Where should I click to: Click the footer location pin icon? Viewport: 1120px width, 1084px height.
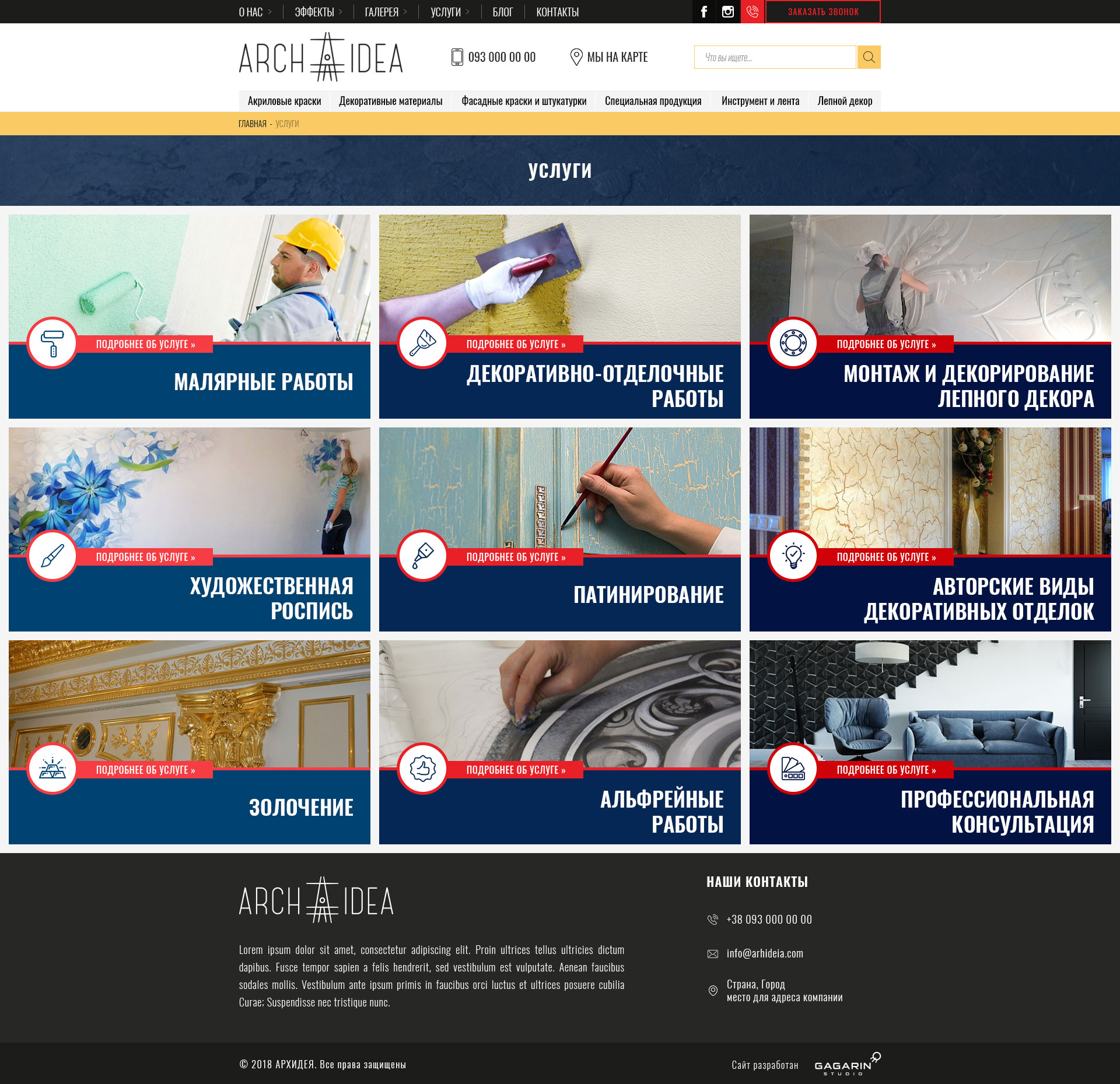tap(712, 991)
